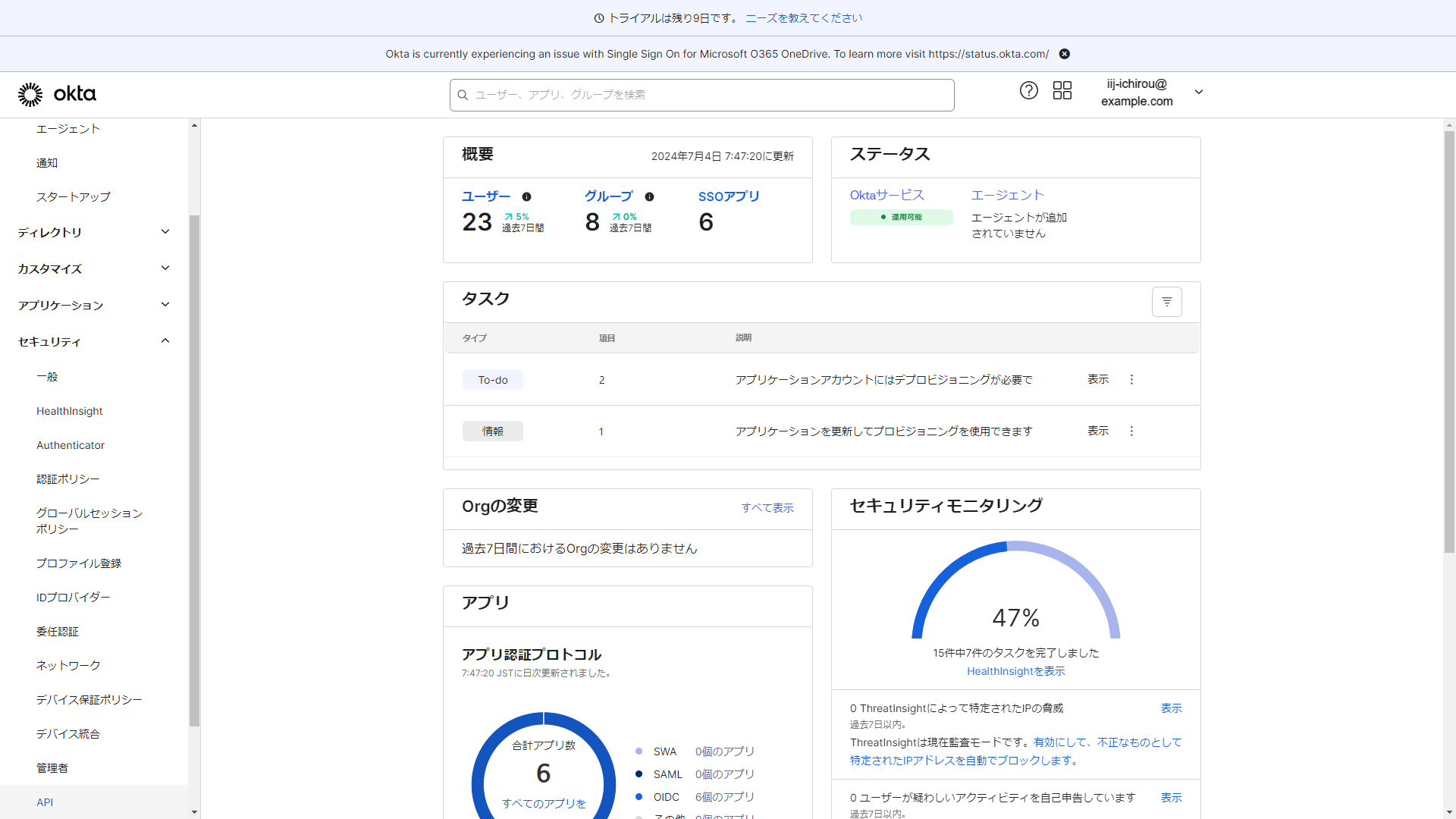Screen dimensions: 1456x819
Task: Open the タスク filter button
Action: (1166, 302)
